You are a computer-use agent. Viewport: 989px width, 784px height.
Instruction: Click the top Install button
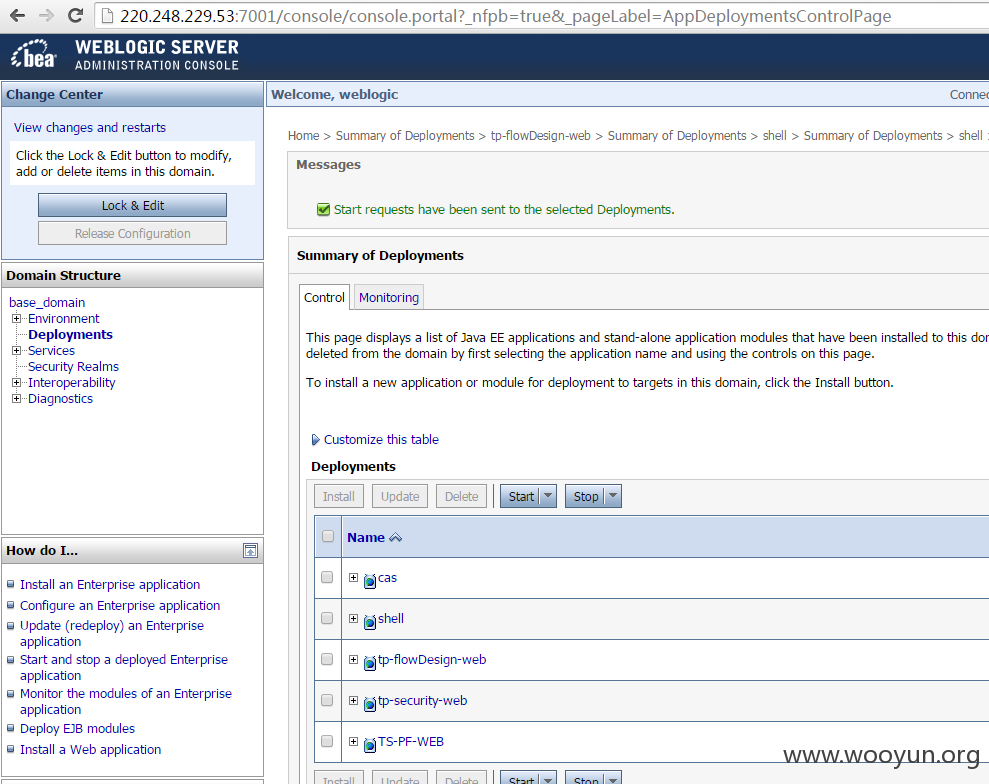click(339, 496)
